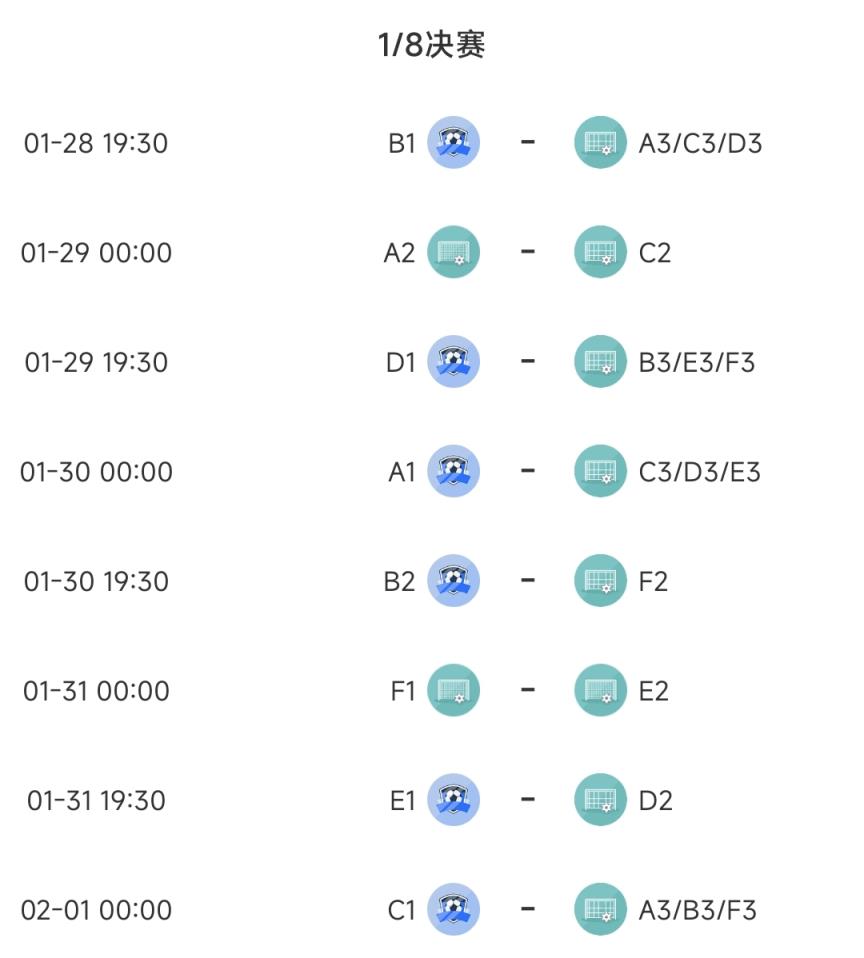Click the B3/E3/F3 goal net icon
The height and width of the screenshot is (958, 864).
coord(600,361)
